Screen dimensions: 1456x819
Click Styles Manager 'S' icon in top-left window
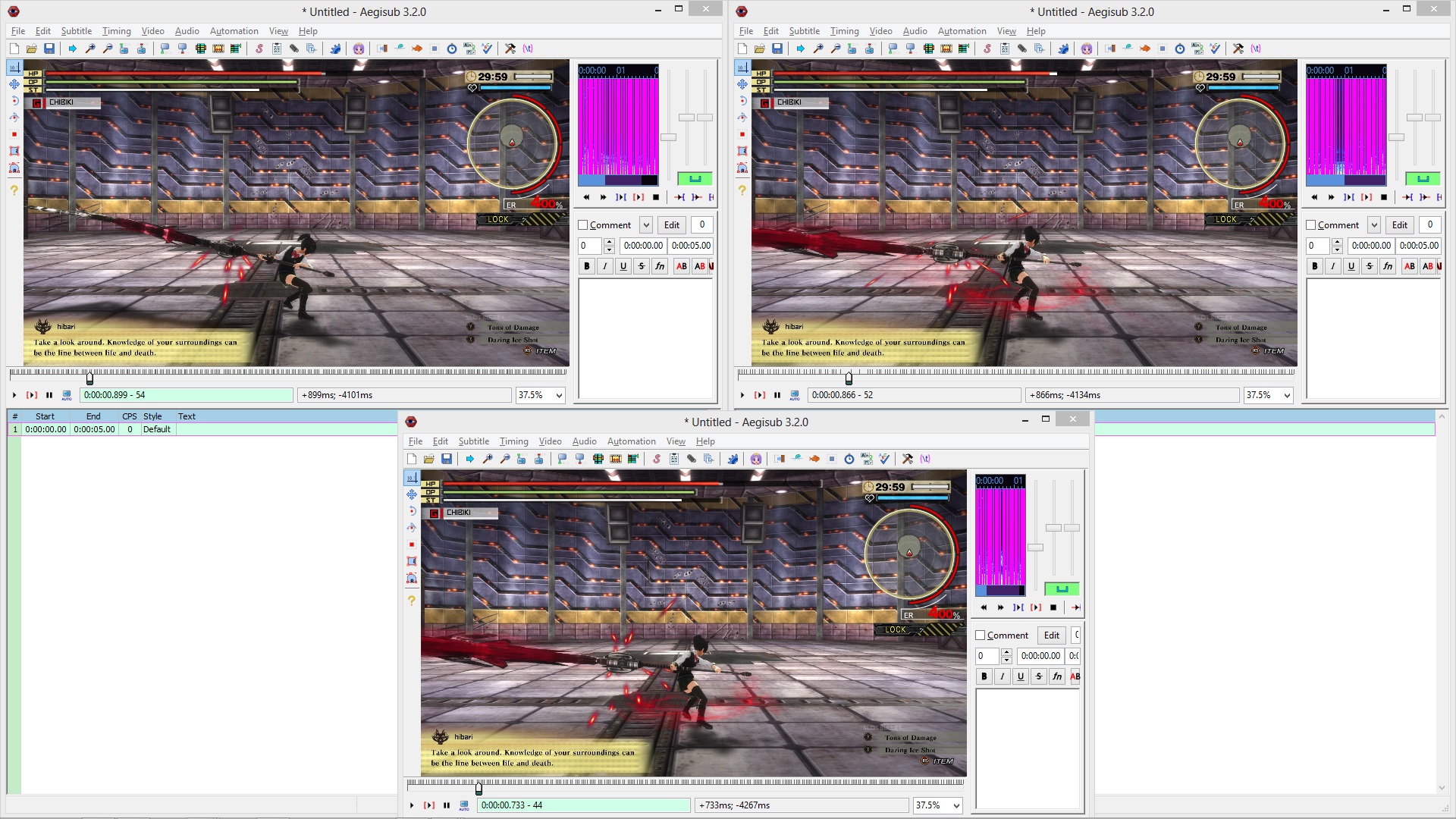(x=259, y=49)
